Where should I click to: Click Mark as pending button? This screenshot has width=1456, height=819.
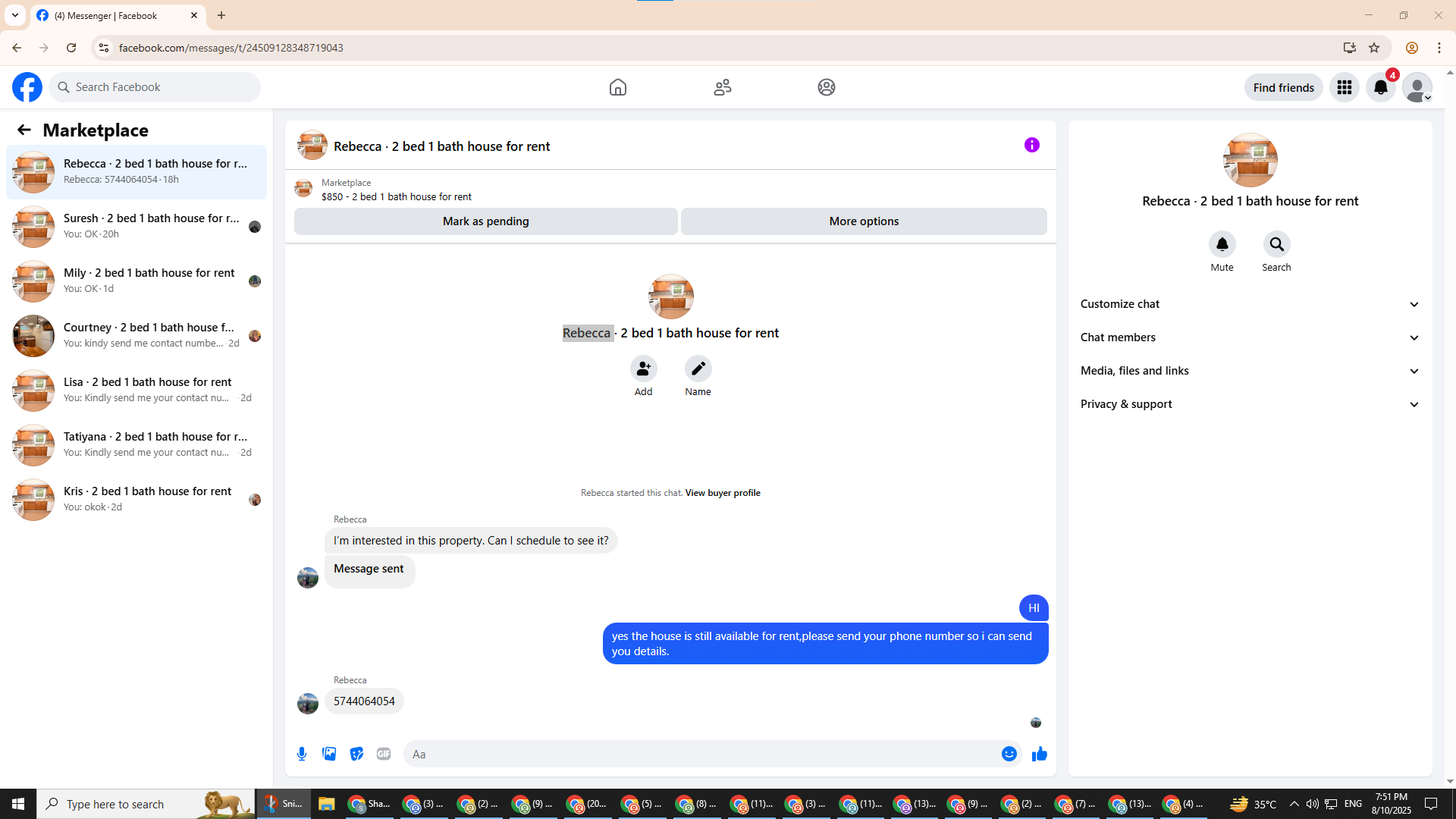485,221
